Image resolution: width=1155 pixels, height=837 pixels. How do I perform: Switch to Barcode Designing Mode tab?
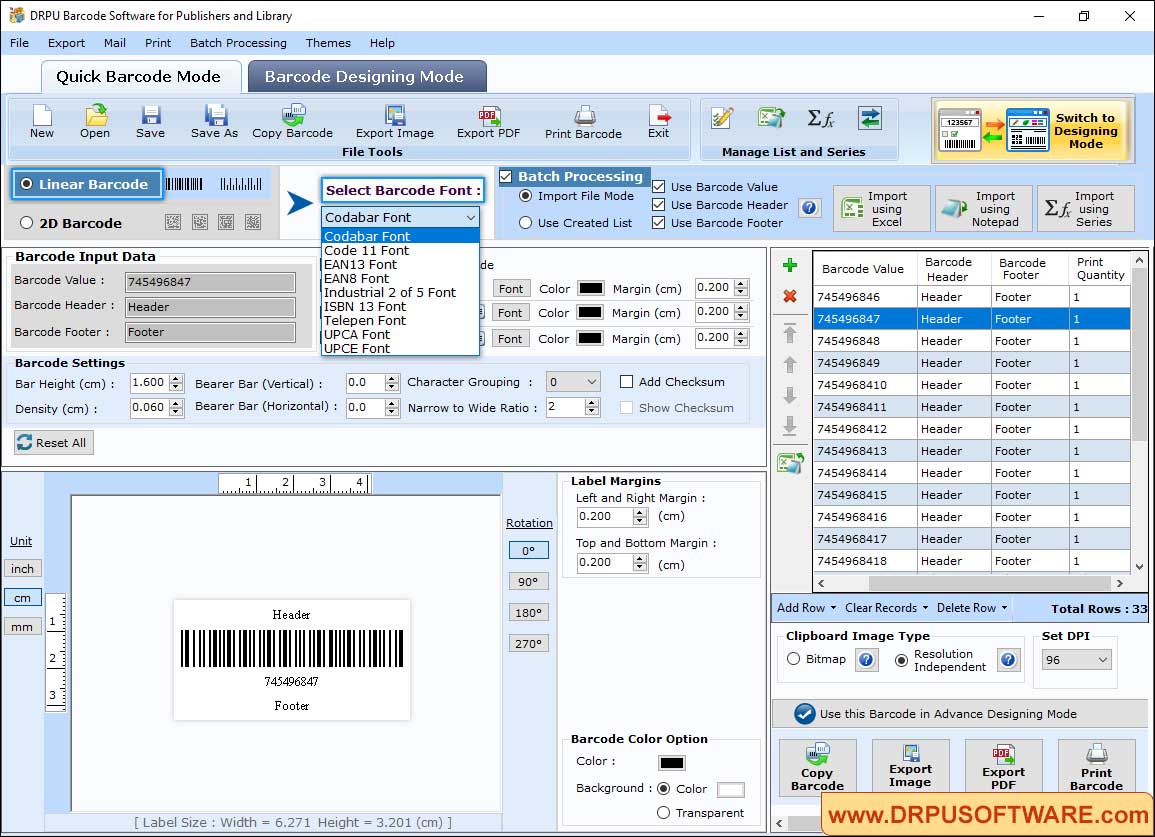[366, 77]
